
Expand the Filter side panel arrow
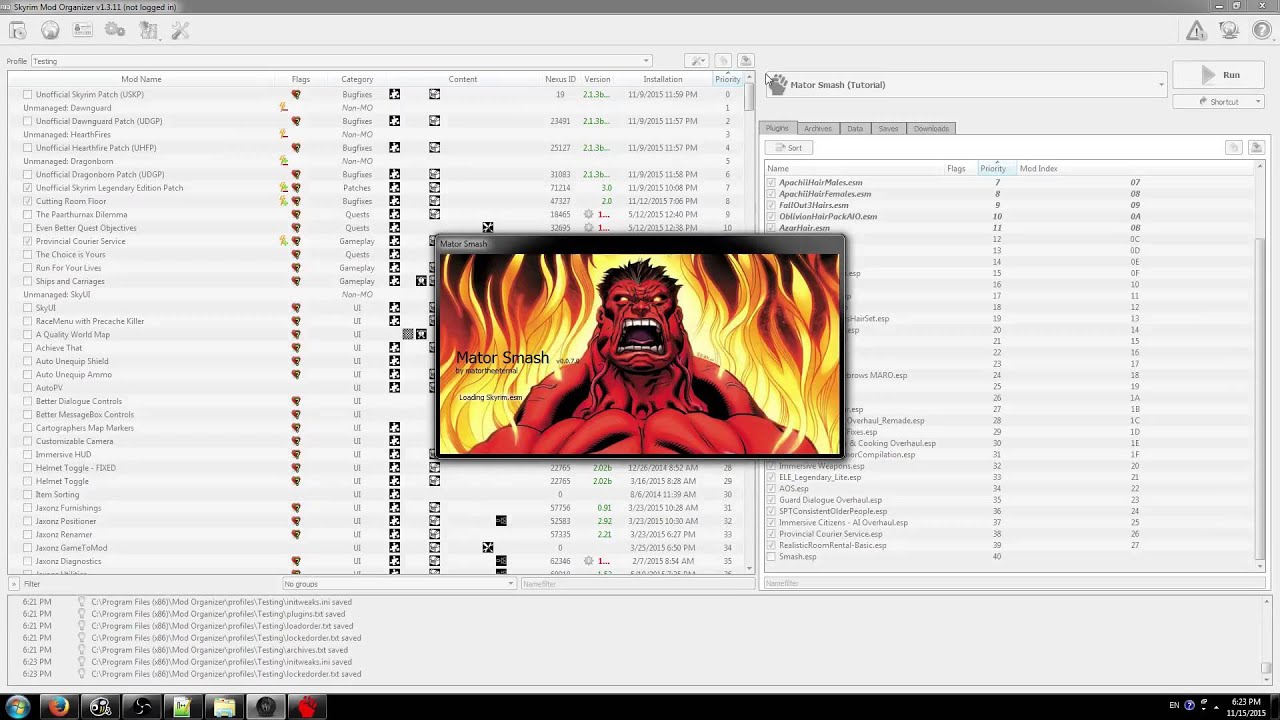pos(13,583)
